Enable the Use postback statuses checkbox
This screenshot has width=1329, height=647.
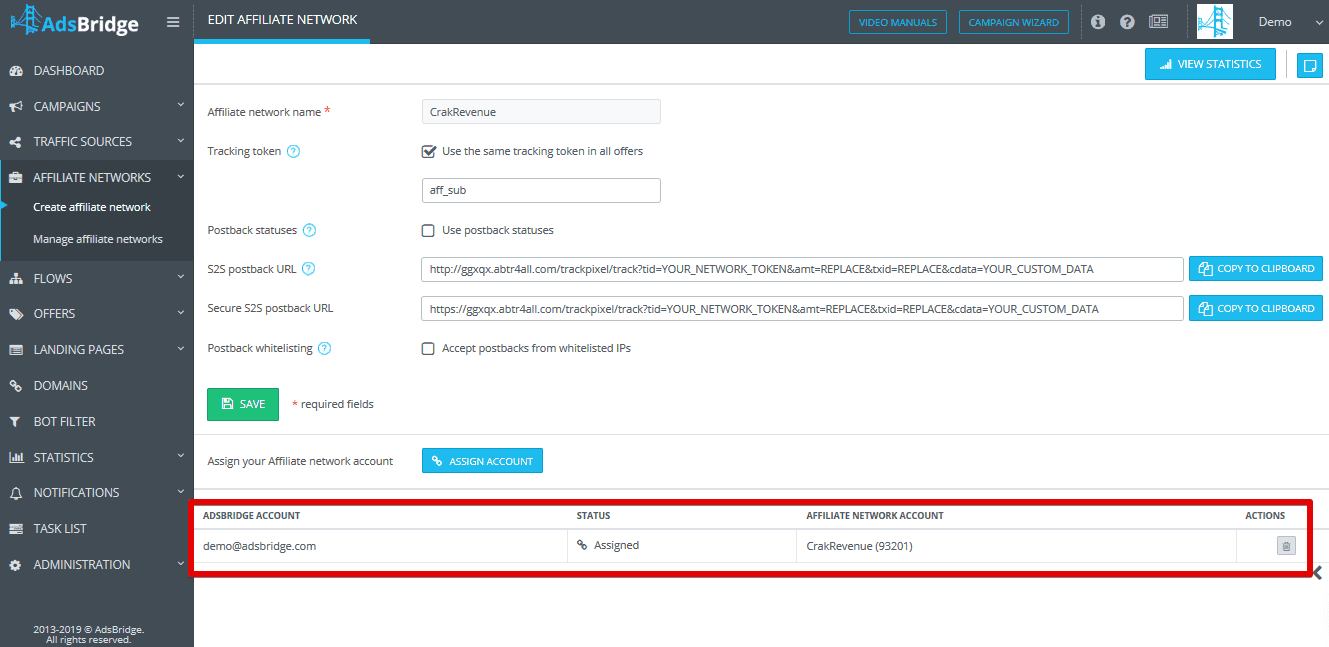pyautogui.click(x=428, y=230)
